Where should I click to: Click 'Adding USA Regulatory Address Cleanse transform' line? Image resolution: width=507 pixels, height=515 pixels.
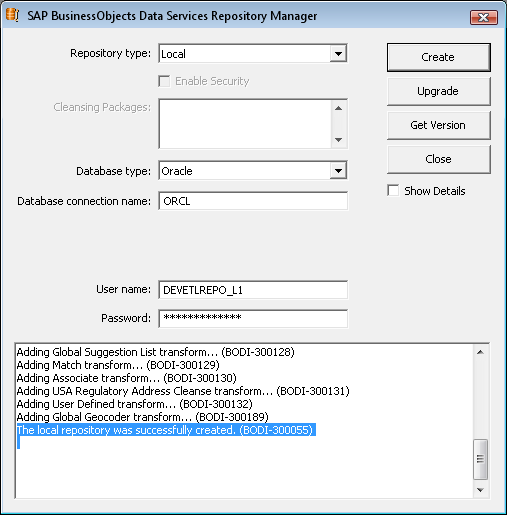tap(183, 391)
